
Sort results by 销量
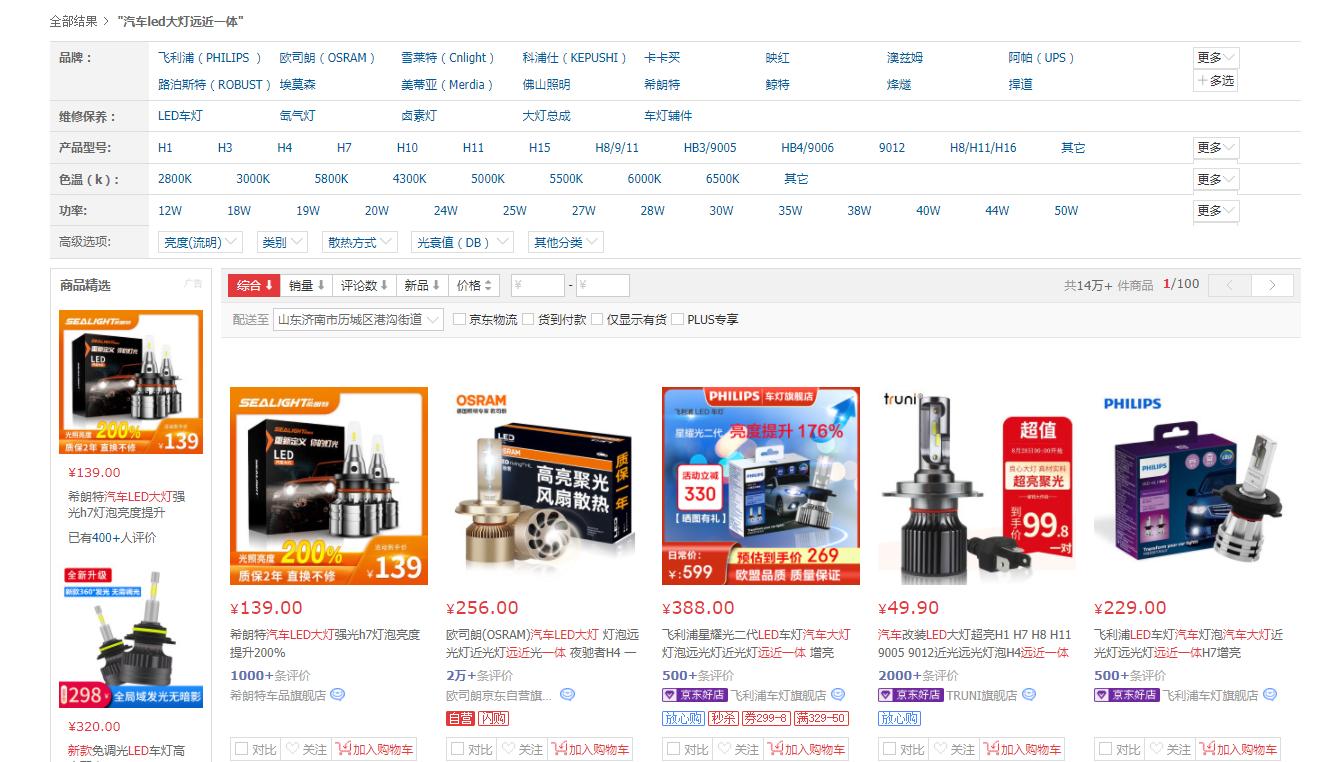[306, 285]
